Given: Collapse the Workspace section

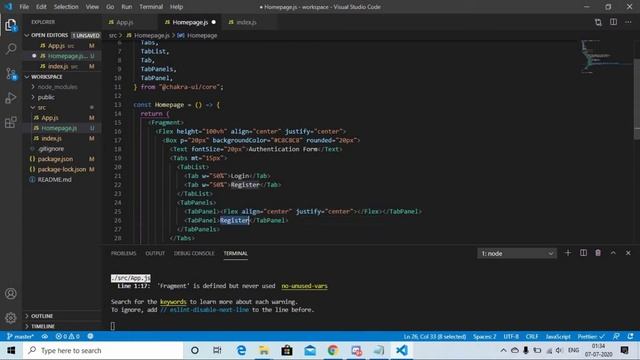Looking at the screenshot, I should tap(62, 77).
